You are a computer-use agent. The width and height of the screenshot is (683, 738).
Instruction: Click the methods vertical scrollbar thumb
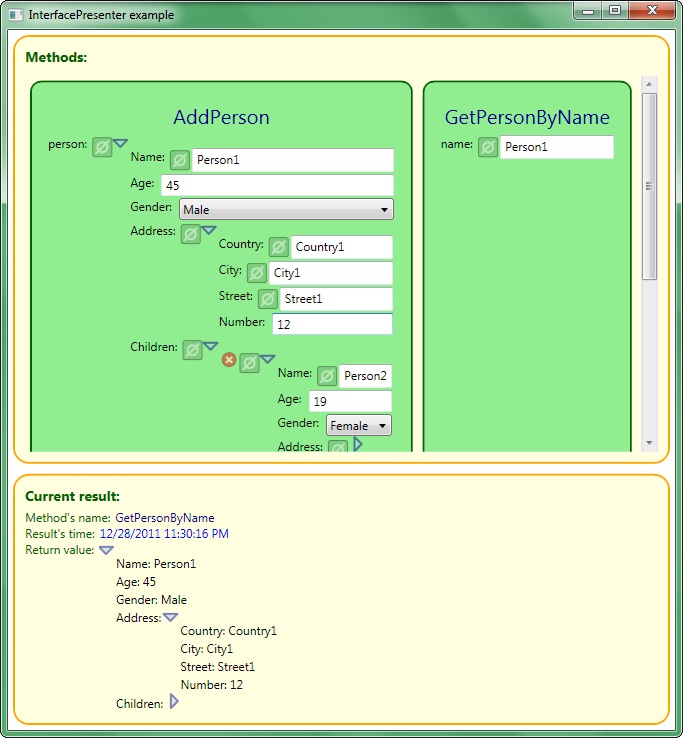[x=650, y=186]
